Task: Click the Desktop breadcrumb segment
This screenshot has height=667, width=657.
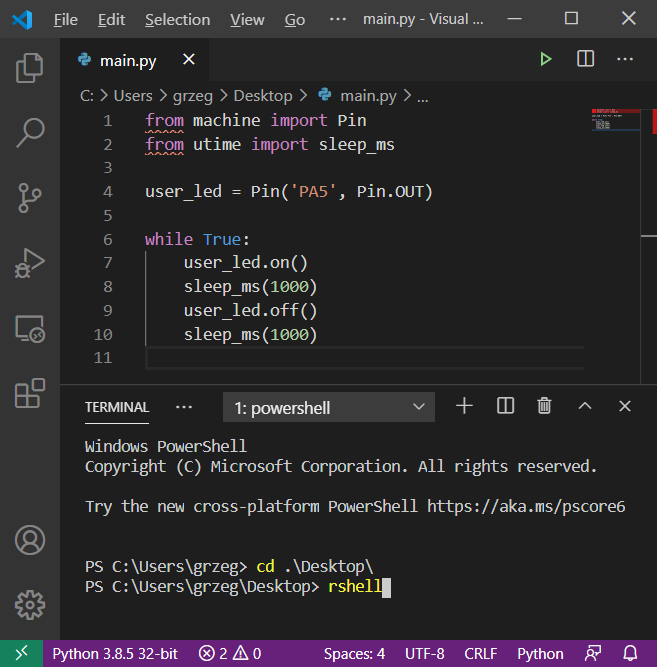Action: point(263,96)
